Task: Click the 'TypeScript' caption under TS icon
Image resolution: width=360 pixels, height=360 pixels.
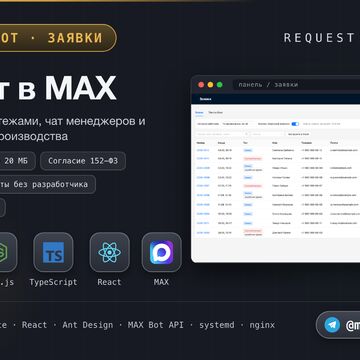Action: coord(53,282)
